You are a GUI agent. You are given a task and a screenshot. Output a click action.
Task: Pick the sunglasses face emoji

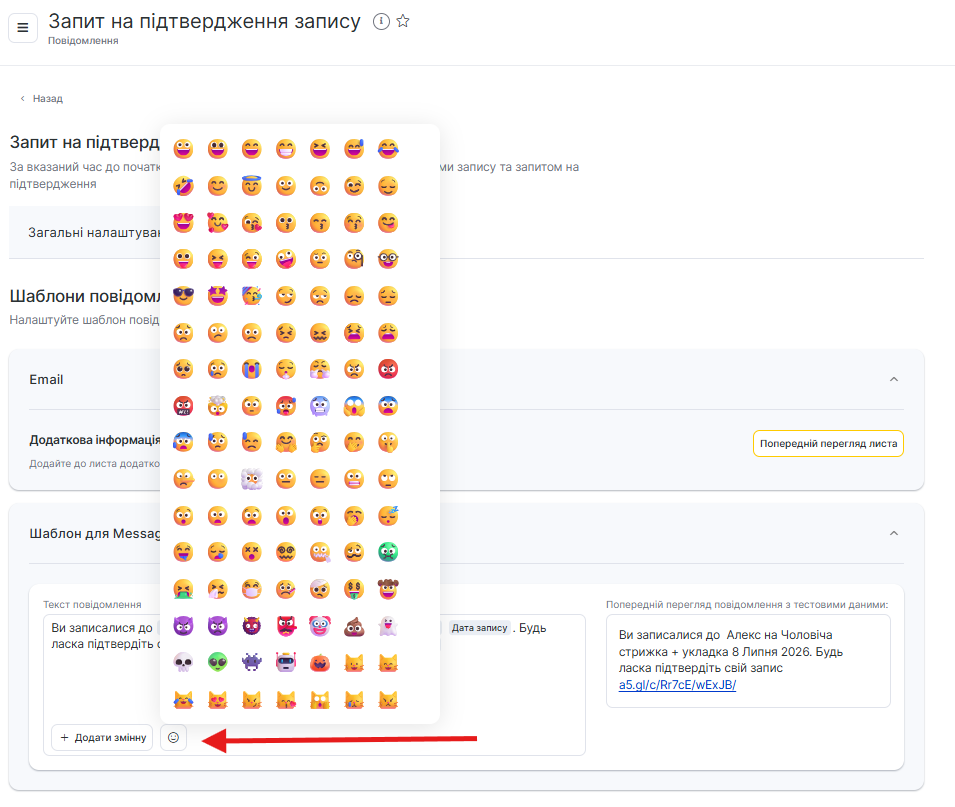[x=184, y=297]
